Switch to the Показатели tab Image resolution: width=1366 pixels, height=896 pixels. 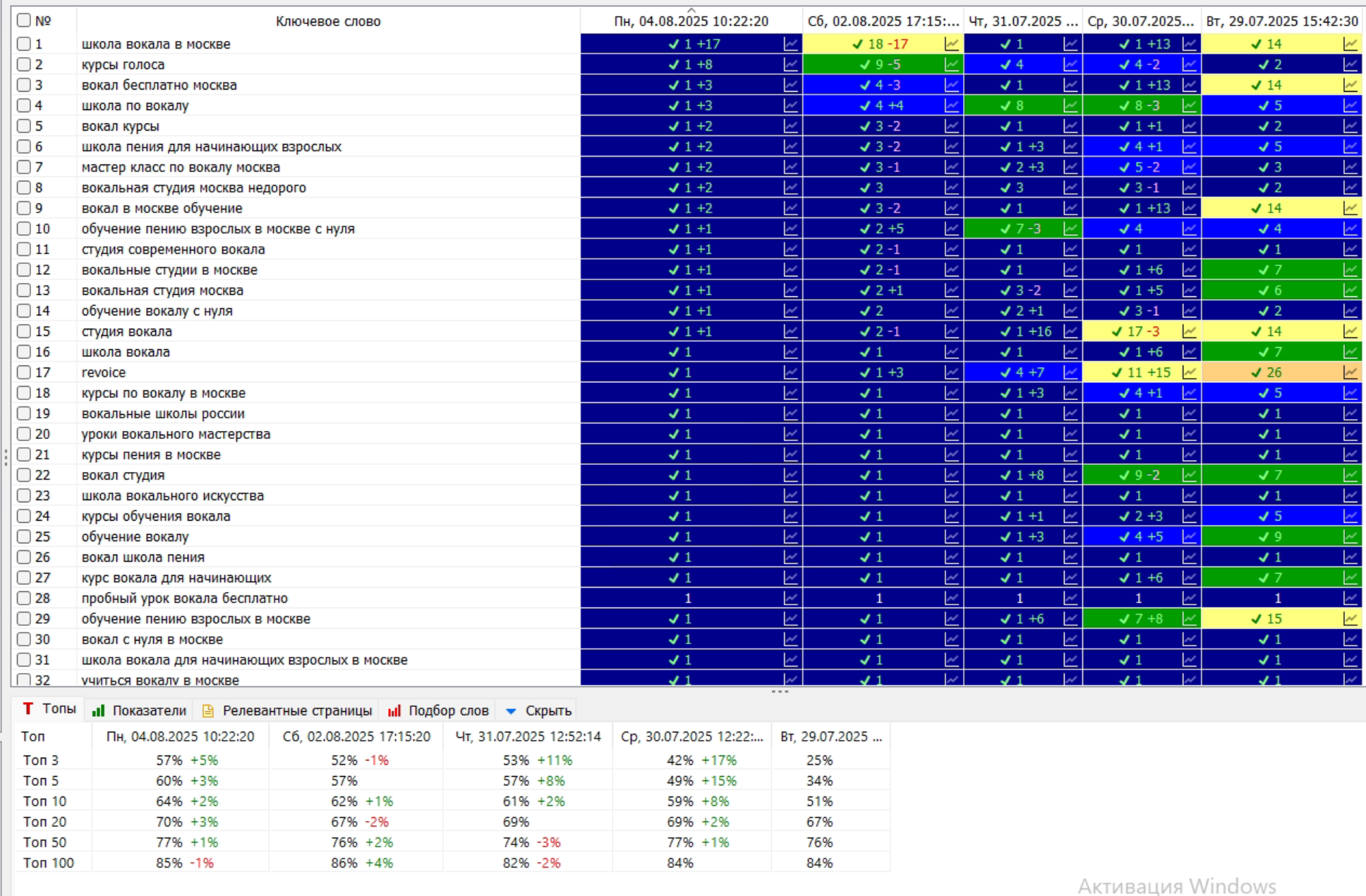click(140, 710)
